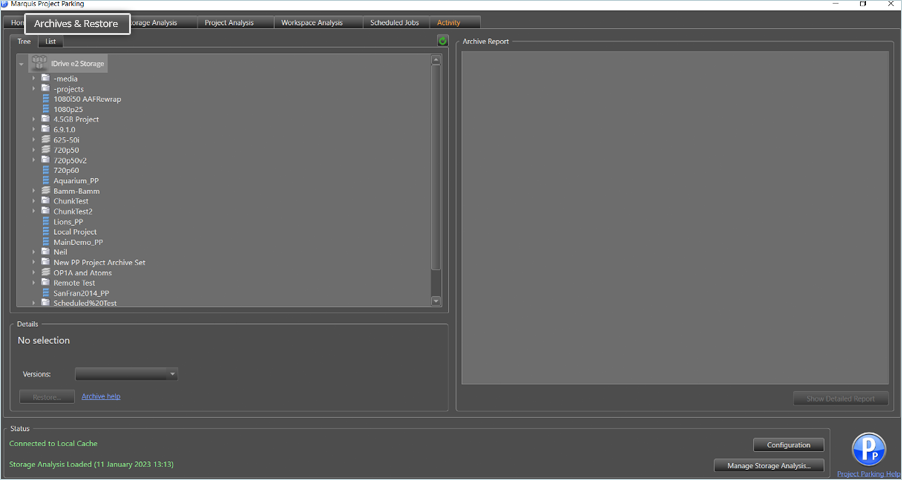Switch to the Project Analysis tab

tap(229, 22)
